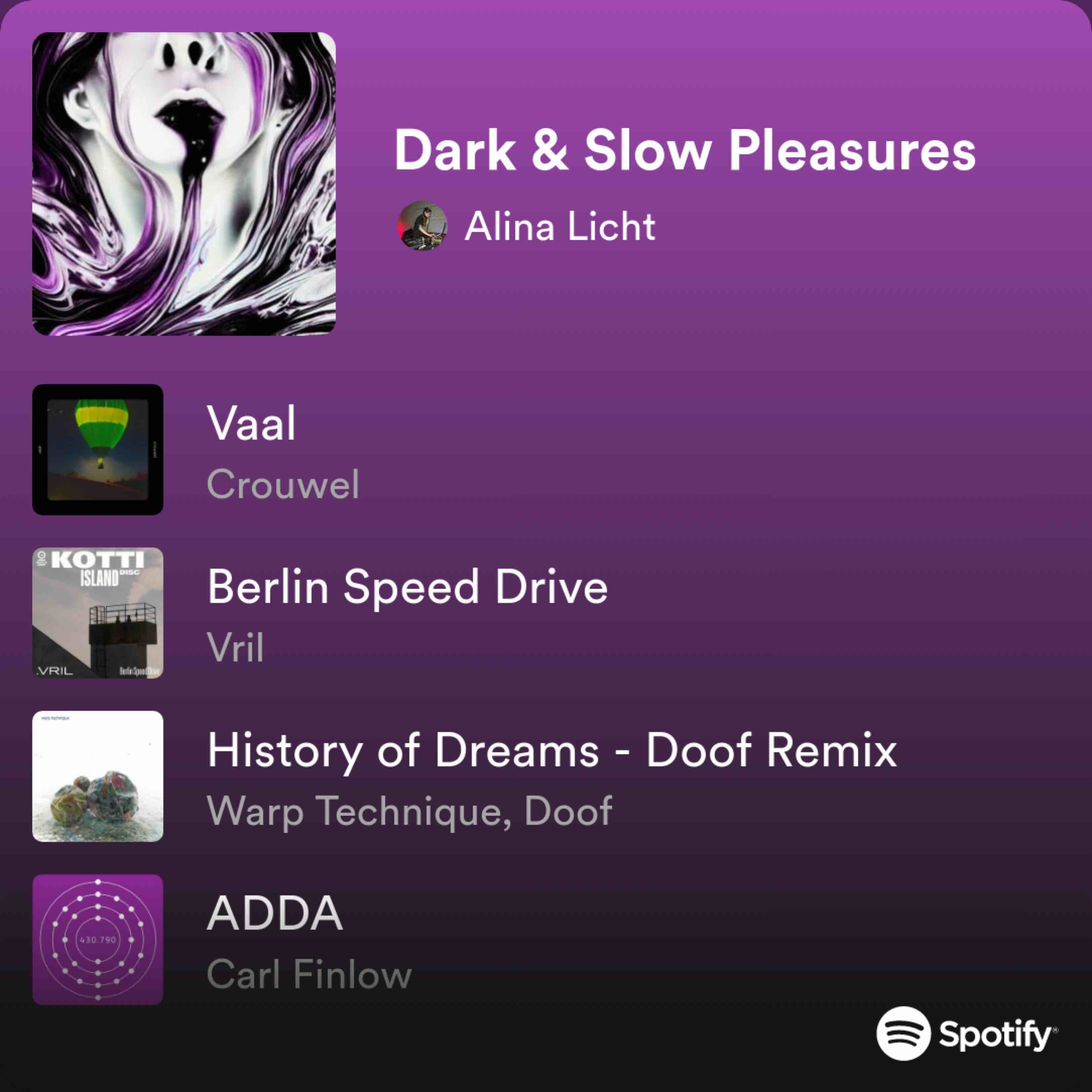Open the Dark & Slow Pleasures cover art

(x=184, y=184)
